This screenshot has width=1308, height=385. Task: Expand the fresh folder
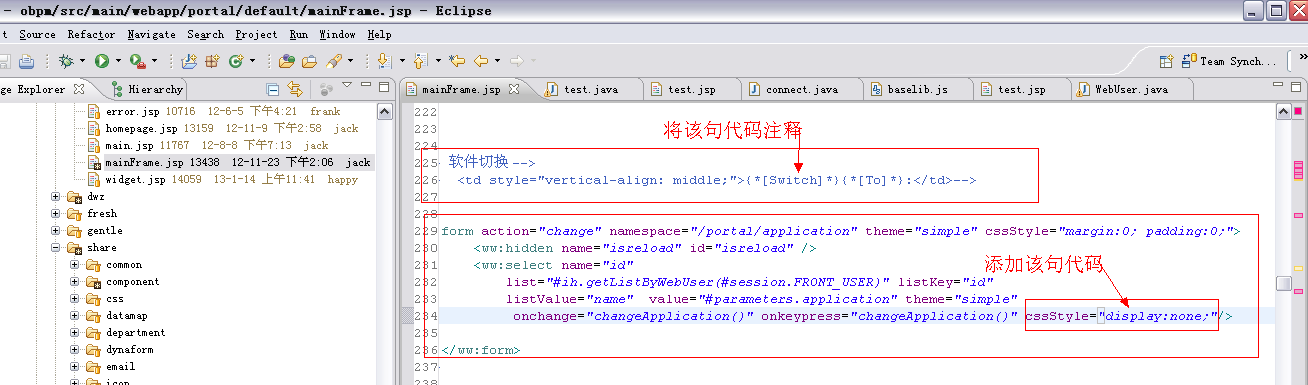[56, 214]
